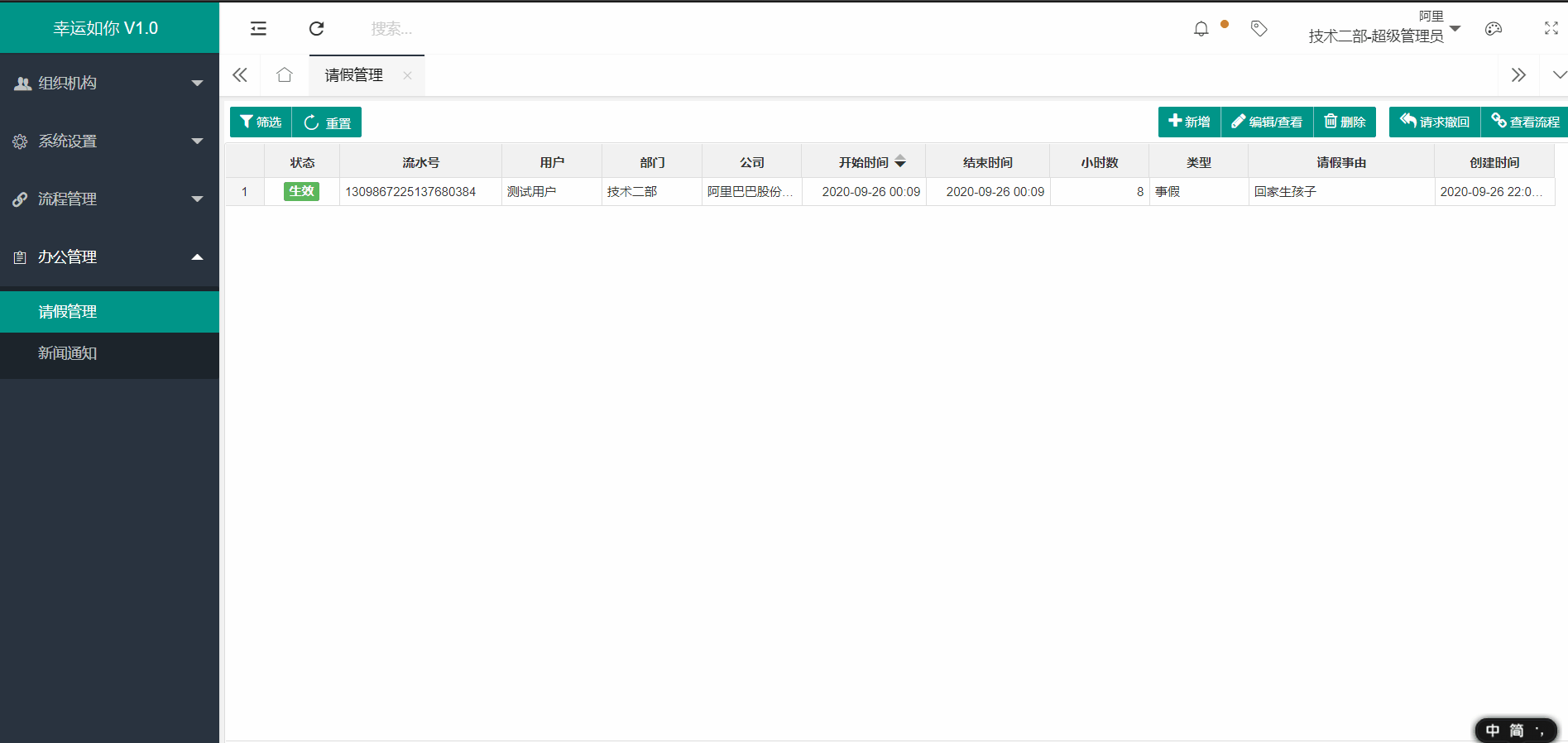Image resolution: width=1568 pixels, height=743 pixels.
Task: Click in the 搜索 search field
Action: pos(391,29)
